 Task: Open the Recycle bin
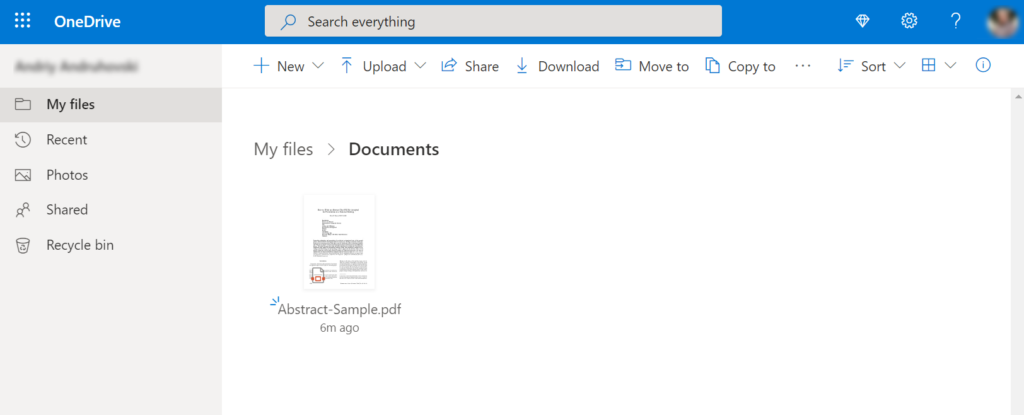(111, 245)
